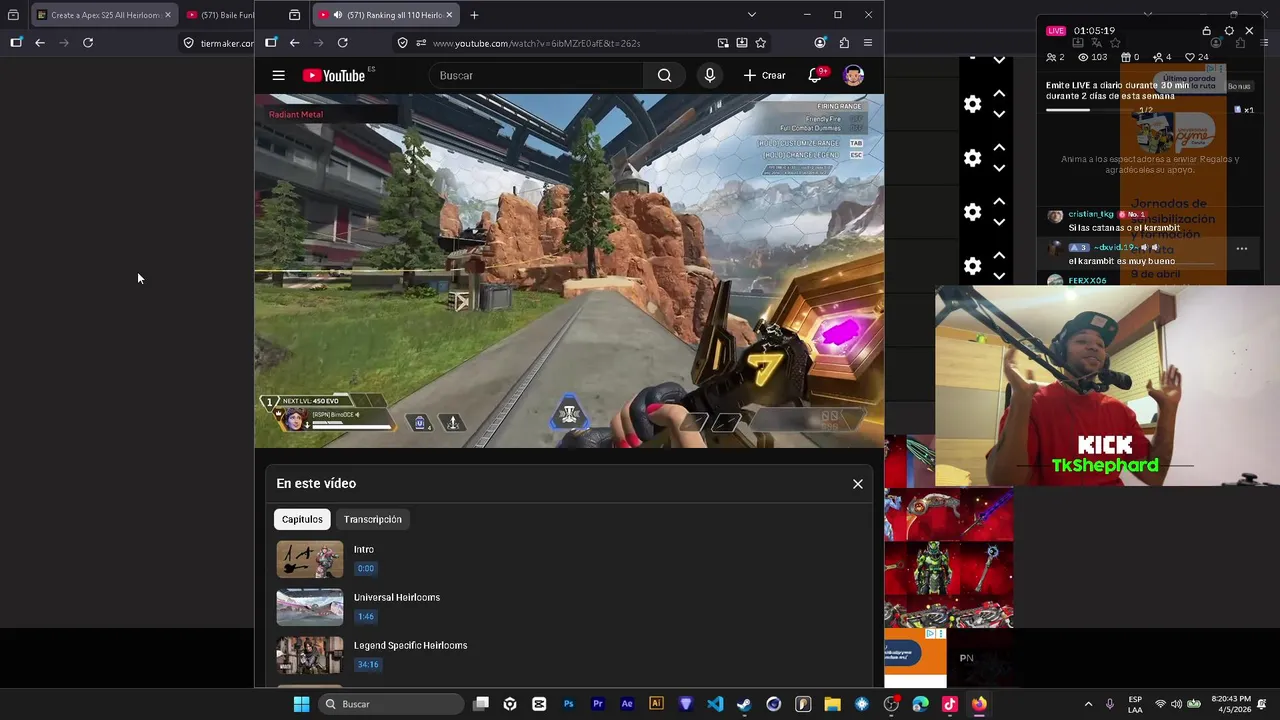Image resolution: width=1280 pixels, height=720 pixels.
Task: Open the Firefox account icon in toolbar
Action: tap(820, 43)
